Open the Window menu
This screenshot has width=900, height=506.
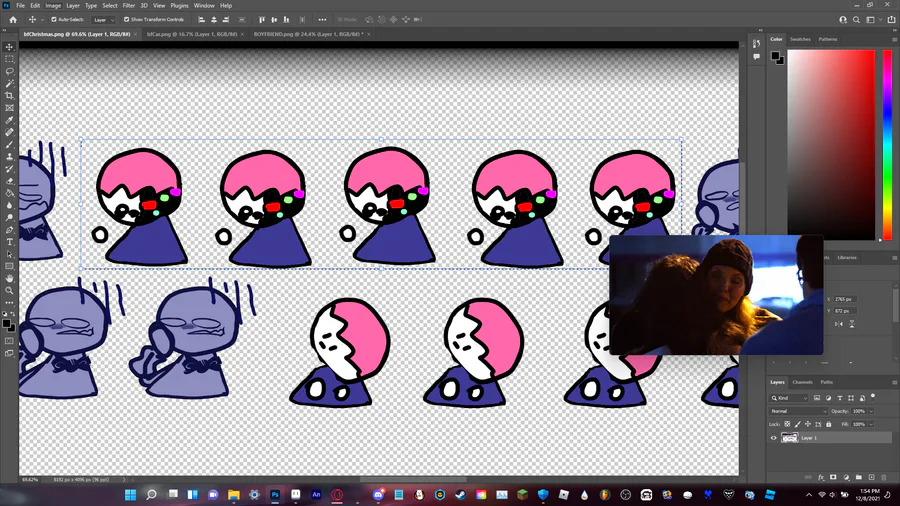click(204, 6)
